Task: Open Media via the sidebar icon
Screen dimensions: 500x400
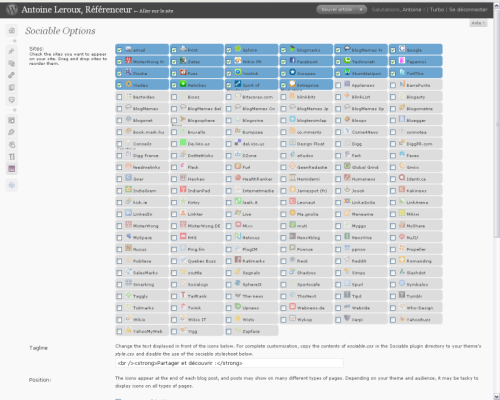Action: pyautogui.click(x=12, y=63)
